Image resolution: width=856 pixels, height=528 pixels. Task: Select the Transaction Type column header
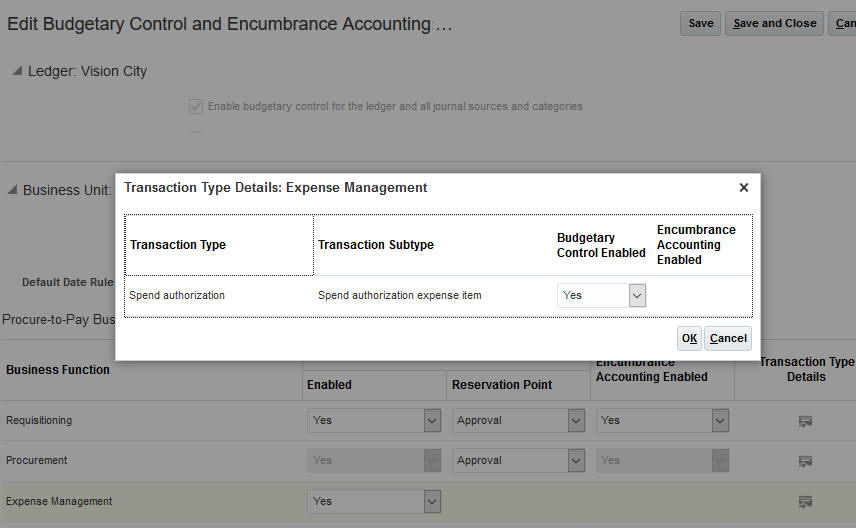[178, 245]
